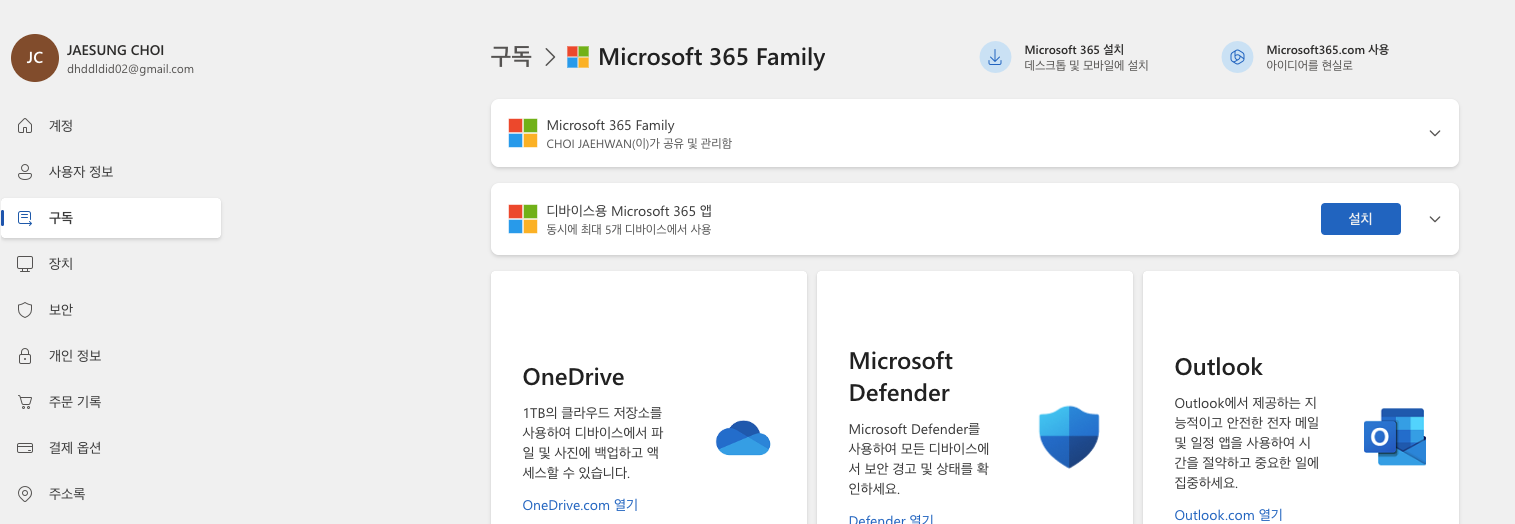This screenshot has width=1515, height=524.
Task: Expand the Microsoft 365 Family row chevron
Action: [x=1435, y=133]
